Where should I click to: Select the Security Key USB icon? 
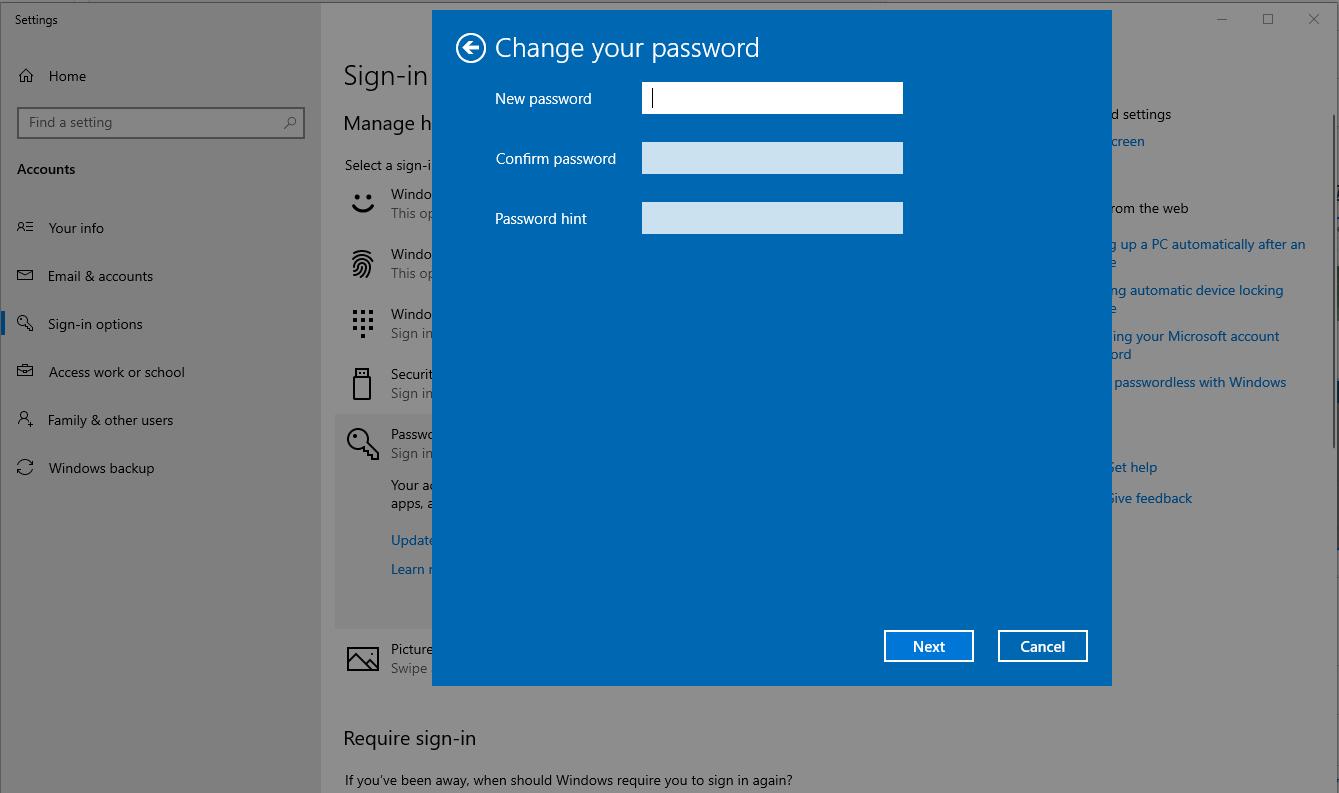coord(362,383)
